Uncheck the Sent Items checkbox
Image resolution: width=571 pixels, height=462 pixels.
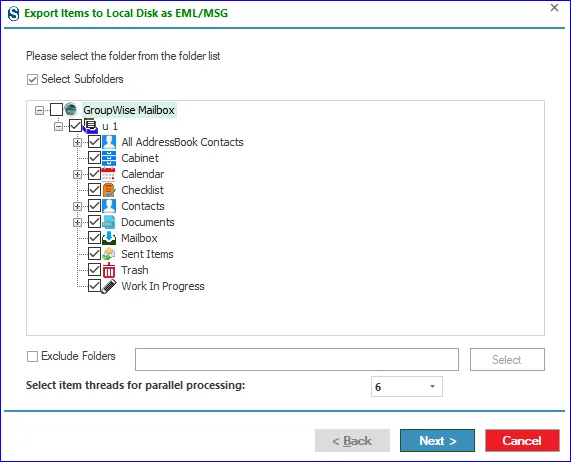click(x=94, y=254)
